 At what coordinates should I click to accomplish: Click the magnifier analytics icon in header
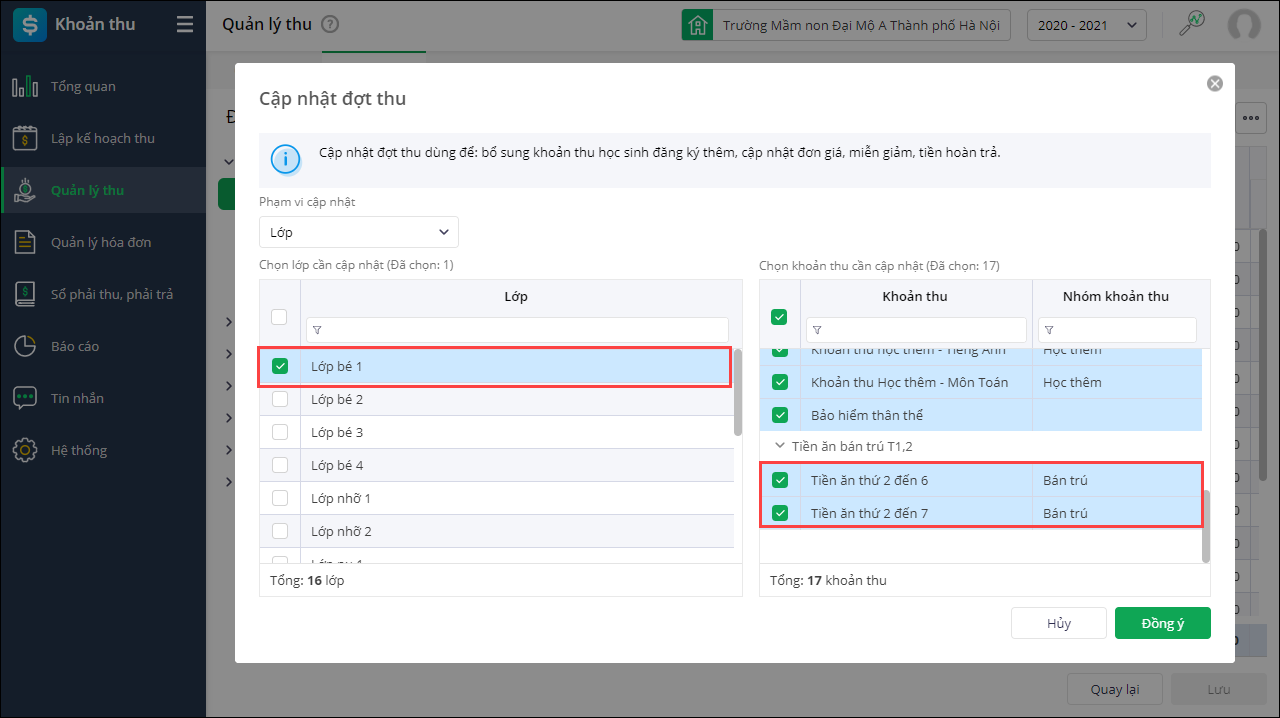tap(1191, 24)
